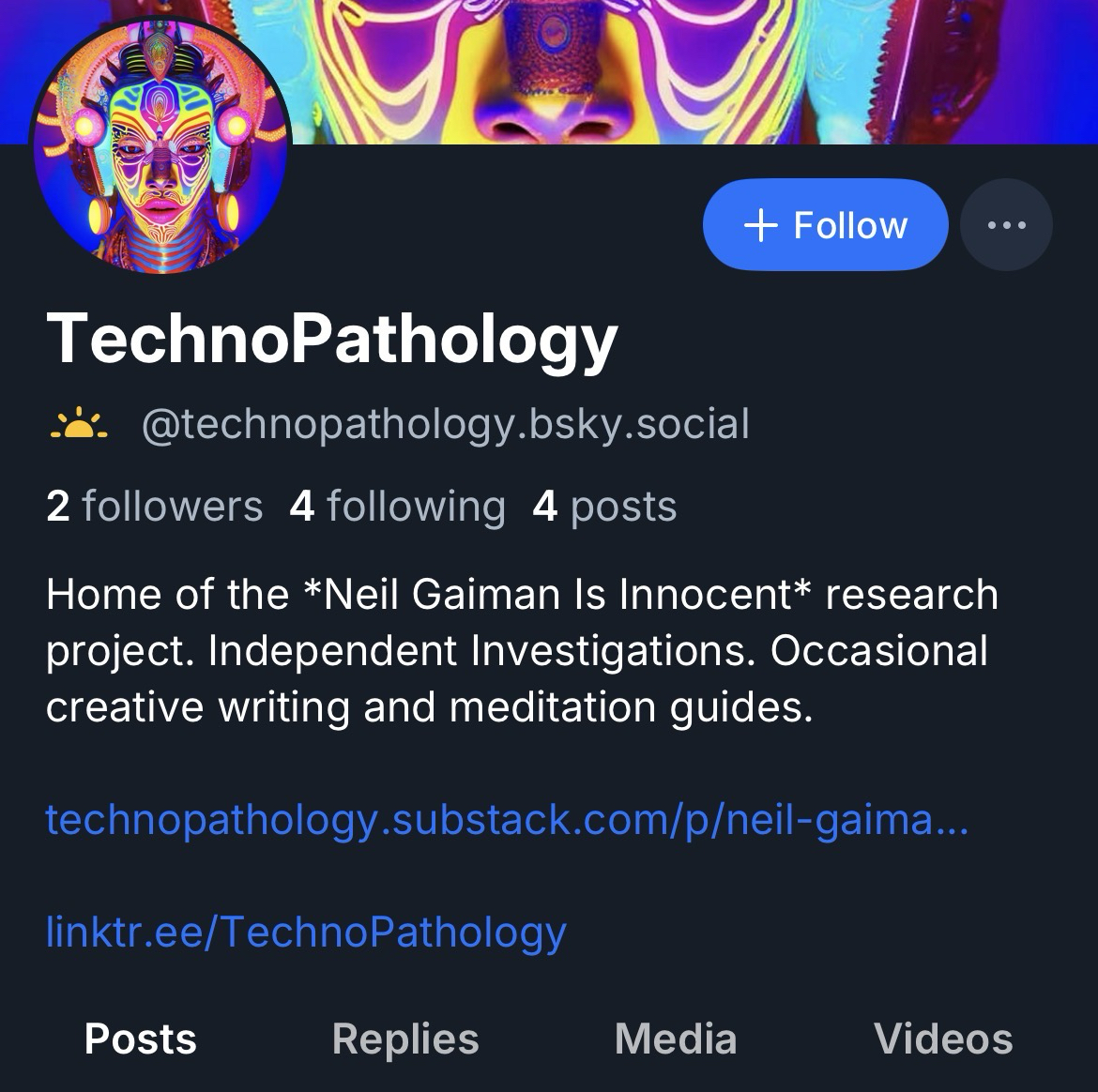Open the technopathology.substack.com link
This screenshot has height=1092, width=1098.
(506, 820)
